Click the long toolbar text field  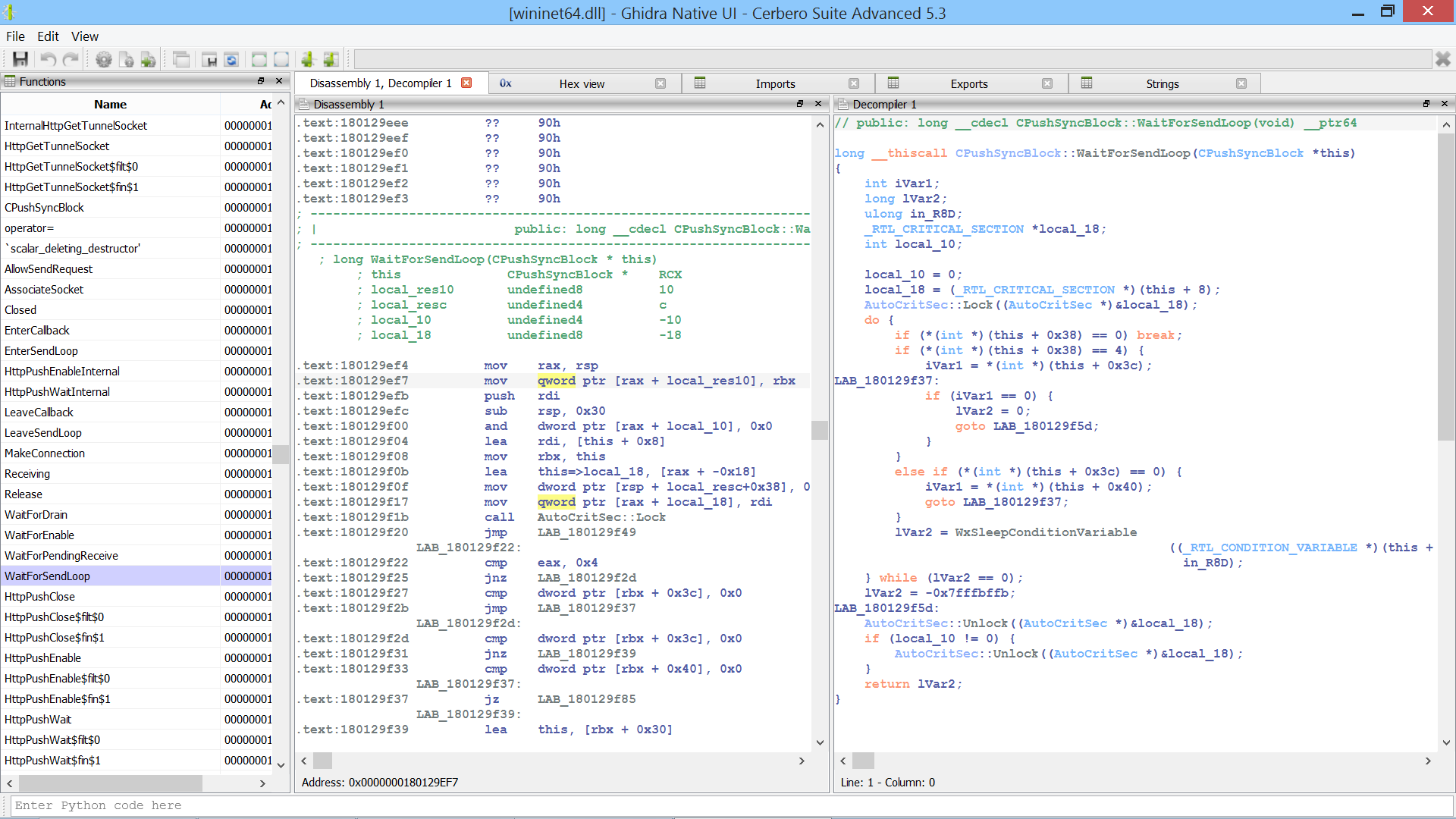[893, 59]
